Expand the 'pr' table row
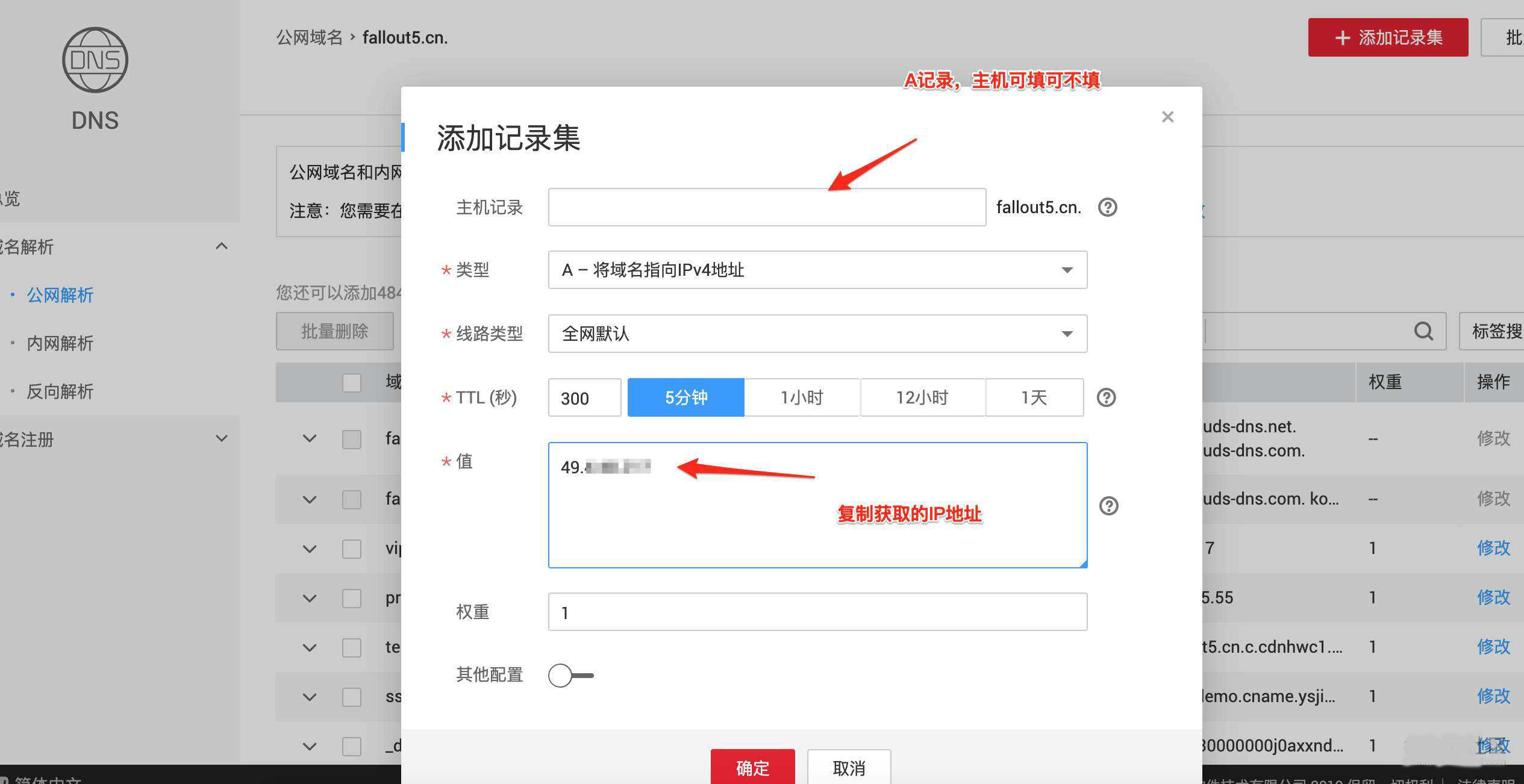 (x=310, y=598)
